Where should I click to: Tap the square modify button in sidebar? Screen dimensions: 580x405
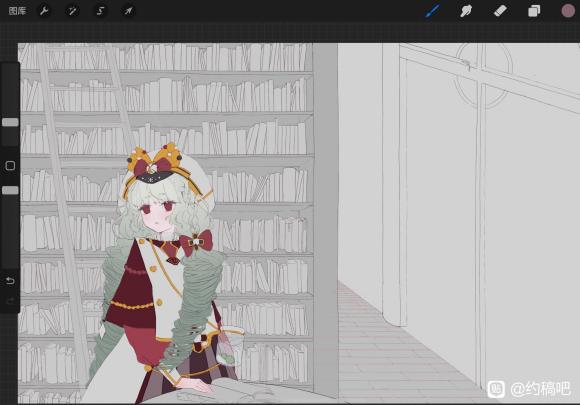coord(10,165)
